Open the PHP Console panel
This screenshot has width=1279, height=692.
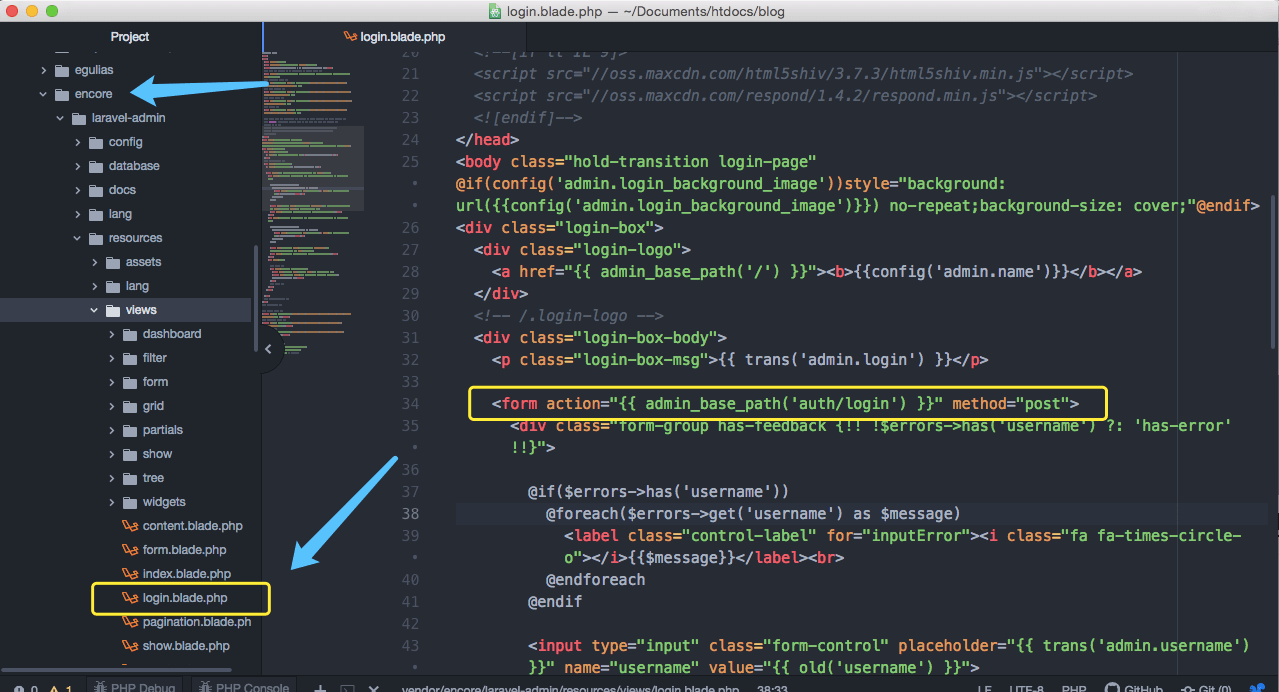pyautogui.click(x=243, y=687)
